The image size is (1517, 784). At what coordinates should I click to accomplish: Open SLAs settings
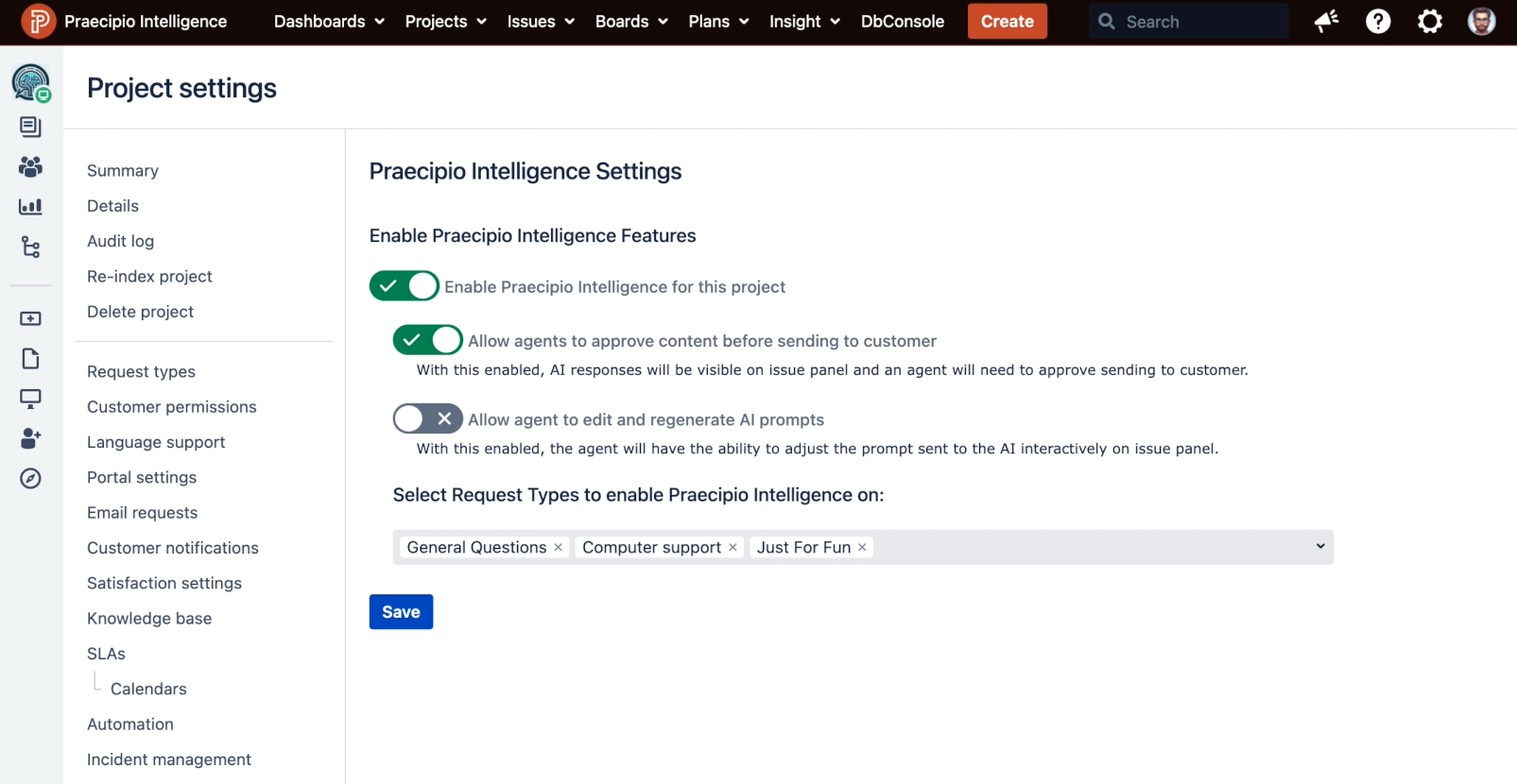click(106, 654)
